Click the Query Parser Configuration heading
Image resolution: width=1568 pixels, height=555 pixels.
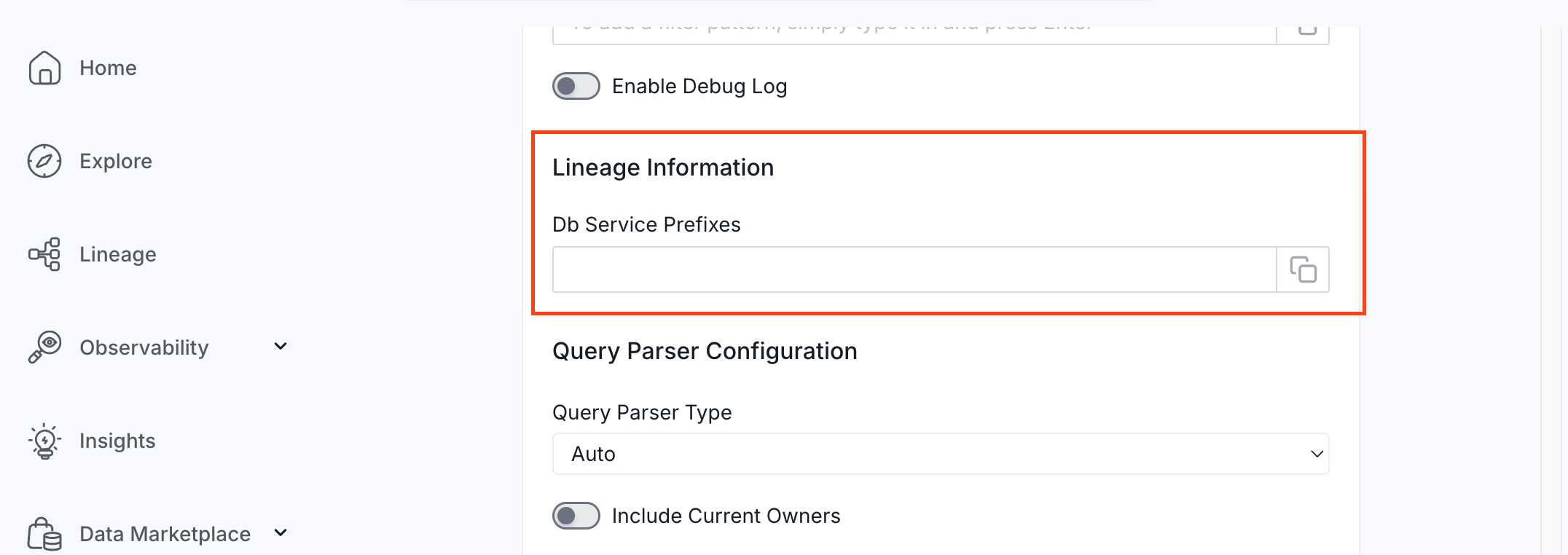click(705, 351)
